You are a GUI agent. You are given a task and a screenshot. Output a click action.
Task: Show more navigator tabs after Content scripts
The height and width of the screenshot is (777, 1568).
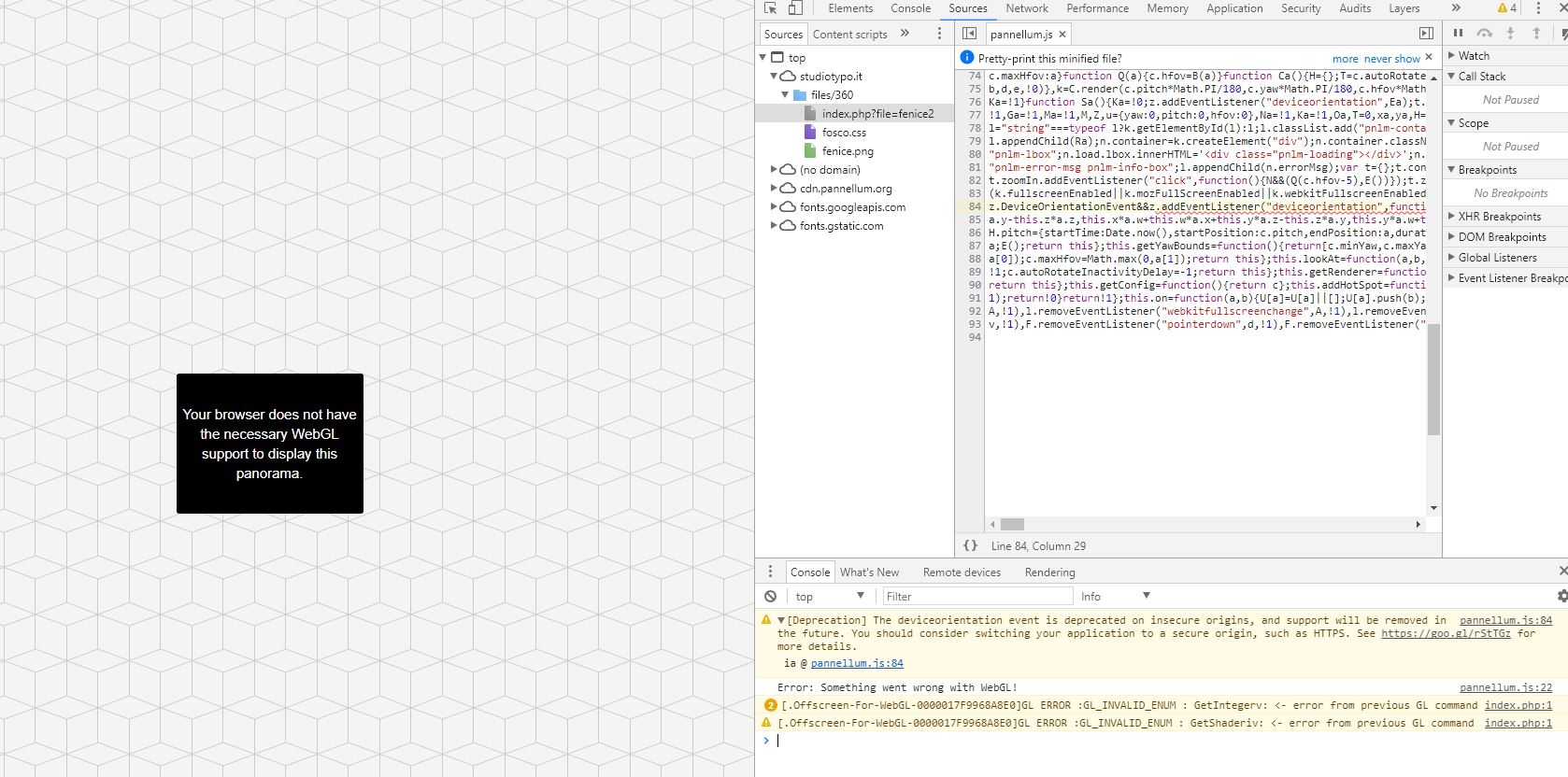point(905,34)
